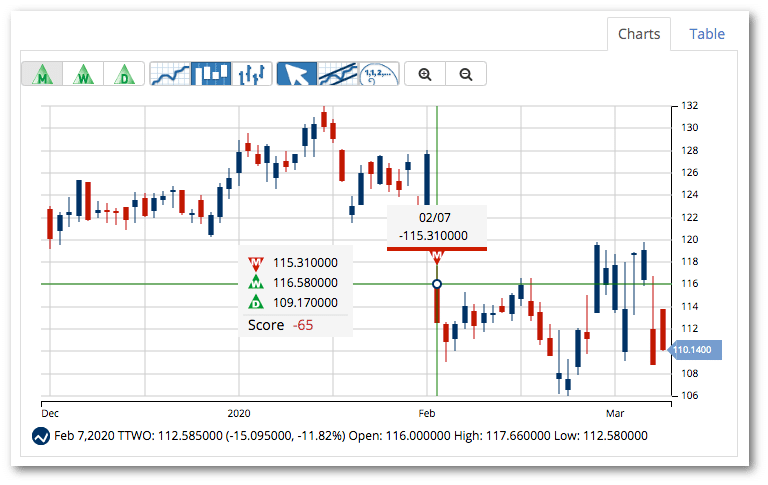768x485 pixels.
Task: Click the green W triangle in legend
Action: tap(256, 282)
